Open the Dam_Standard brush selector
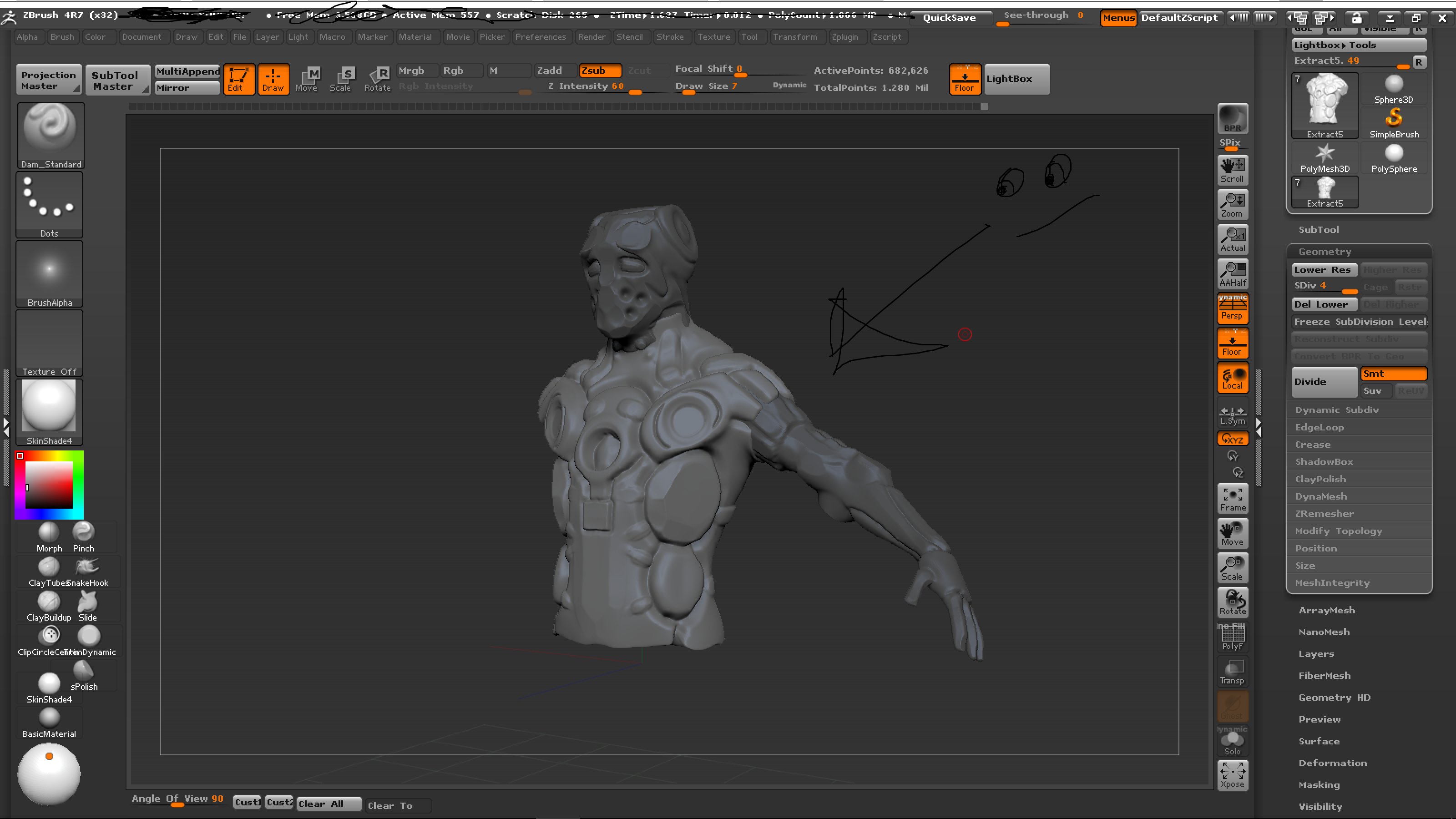 pyautogui.click(x=51, y=136)
